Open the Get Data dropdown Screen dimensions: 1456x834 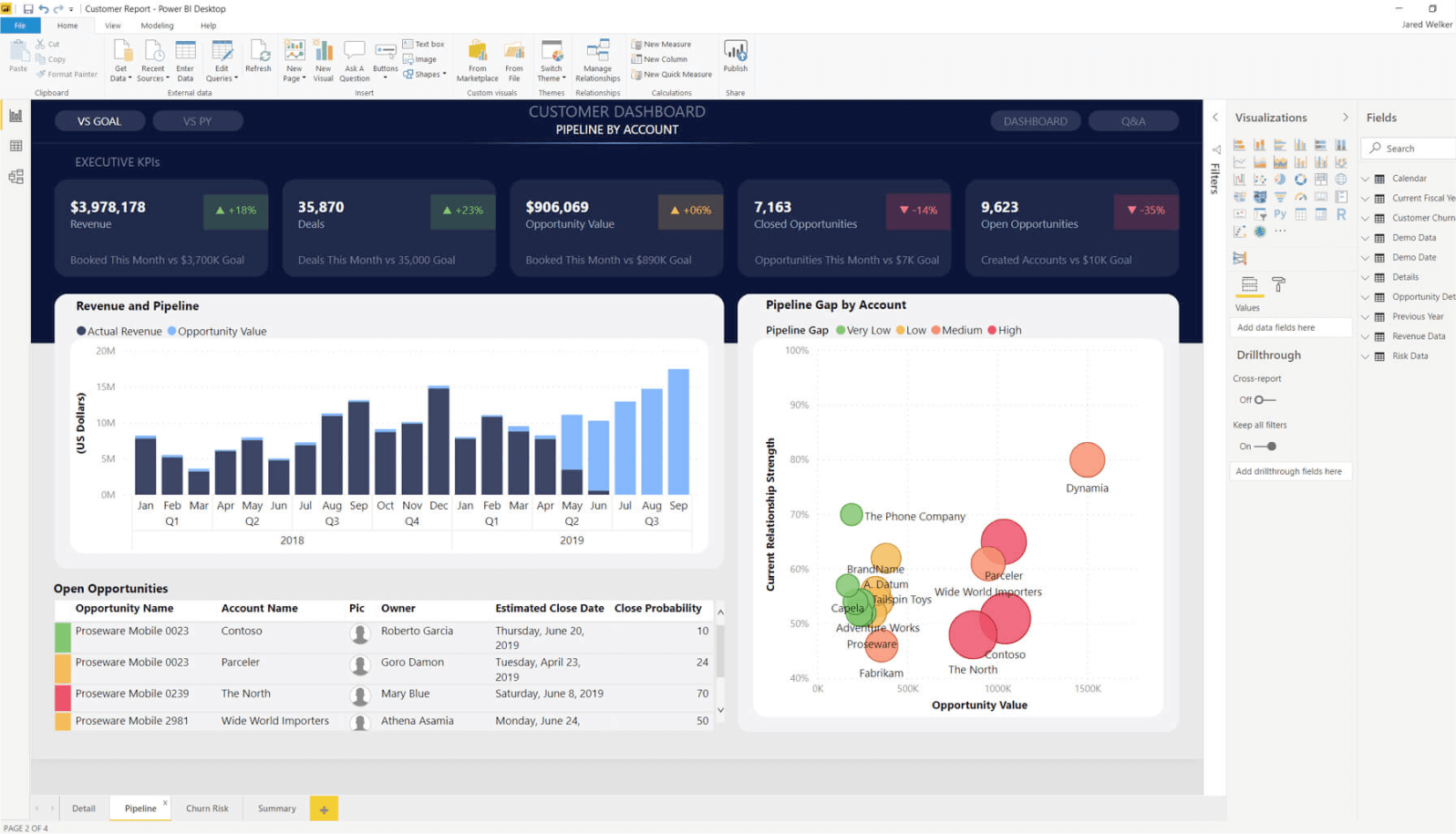point(120,60)
